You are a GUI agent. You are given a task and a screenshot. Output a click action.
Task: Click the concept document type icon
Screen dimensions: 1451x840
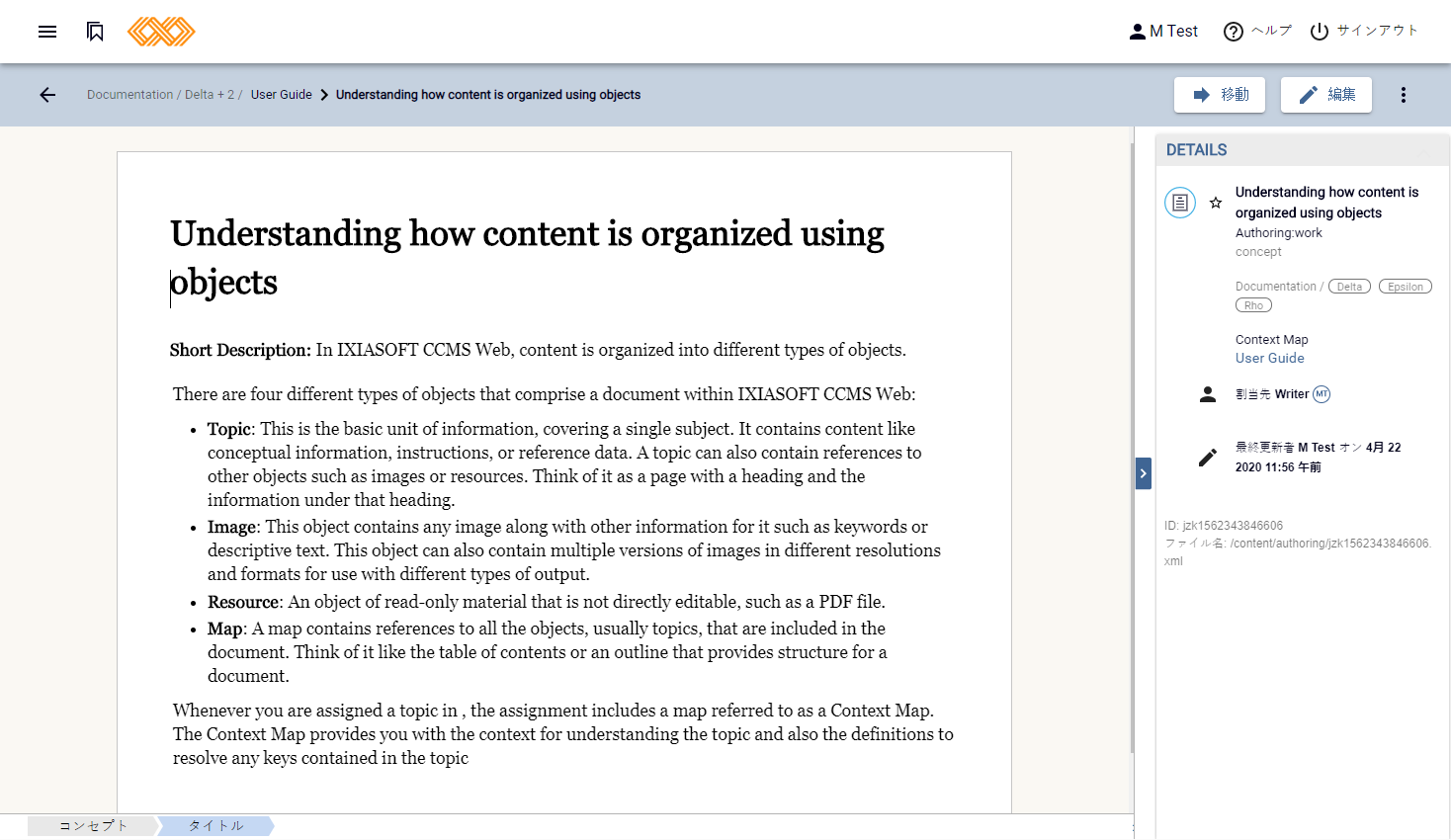point(1180,203)
